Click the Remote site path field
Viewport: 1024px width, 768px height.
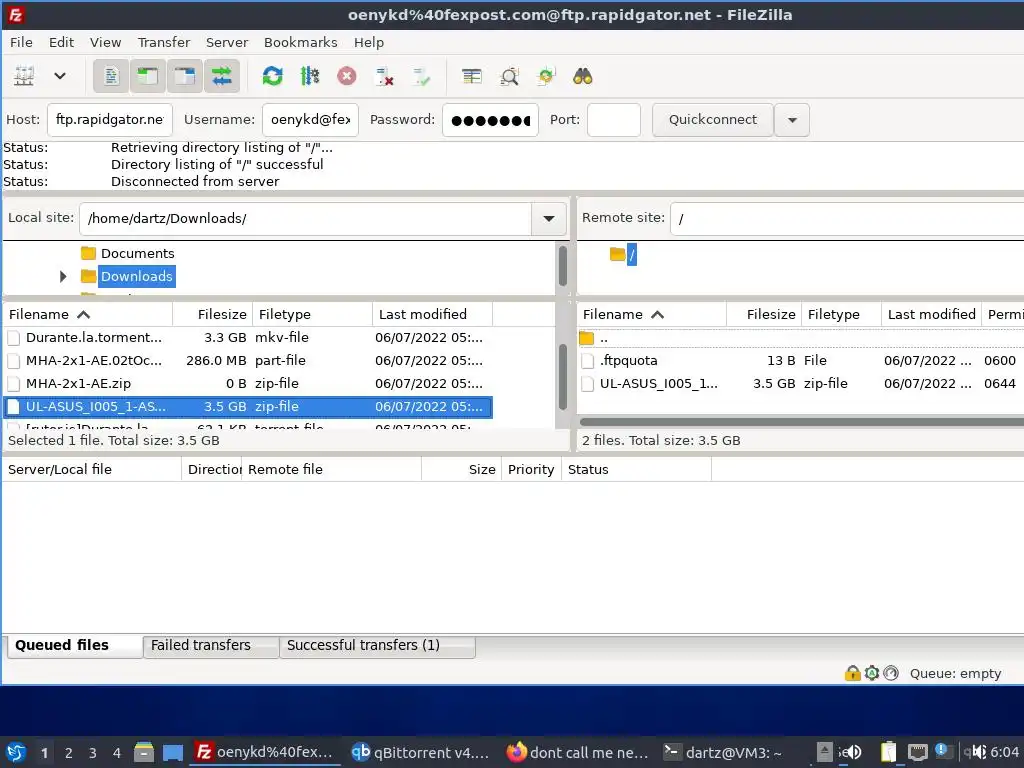pyautogui.click(x=847, y=219)
